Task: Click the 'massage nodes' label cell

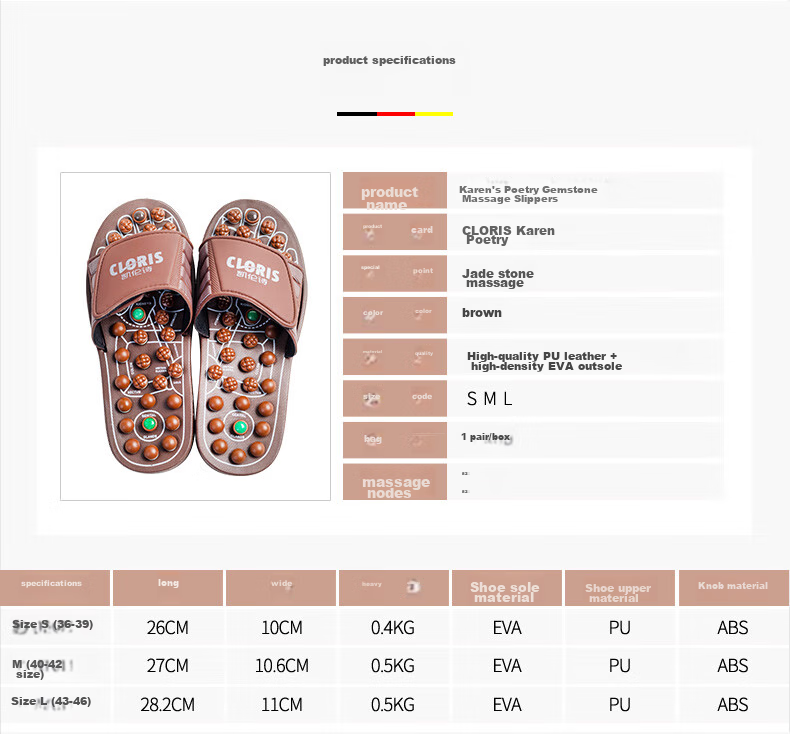Action: tap(395, 482)
